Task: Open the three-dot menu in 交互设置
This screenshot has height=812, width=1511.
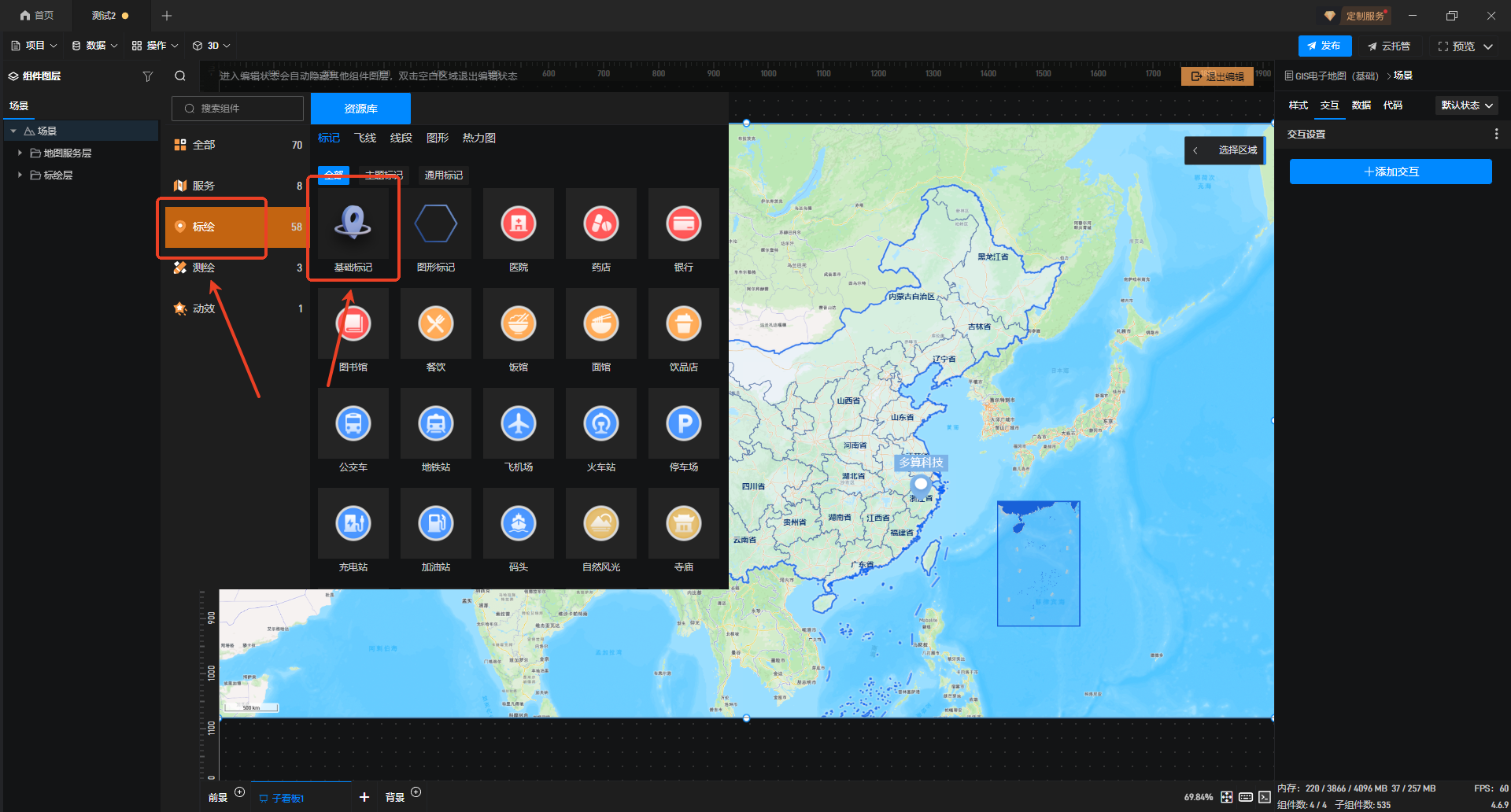Action: pos(1496,135)
